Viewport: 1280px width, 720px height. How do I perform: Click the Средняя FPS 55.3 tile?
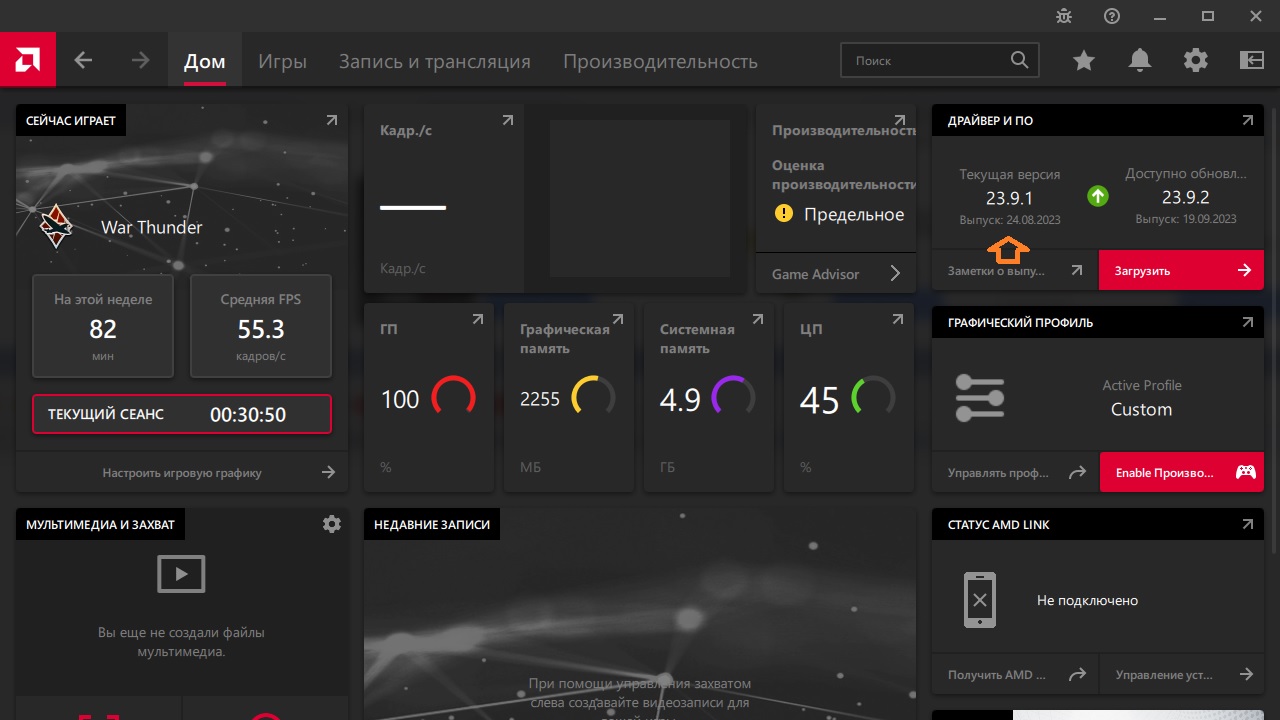pos(261,326)
